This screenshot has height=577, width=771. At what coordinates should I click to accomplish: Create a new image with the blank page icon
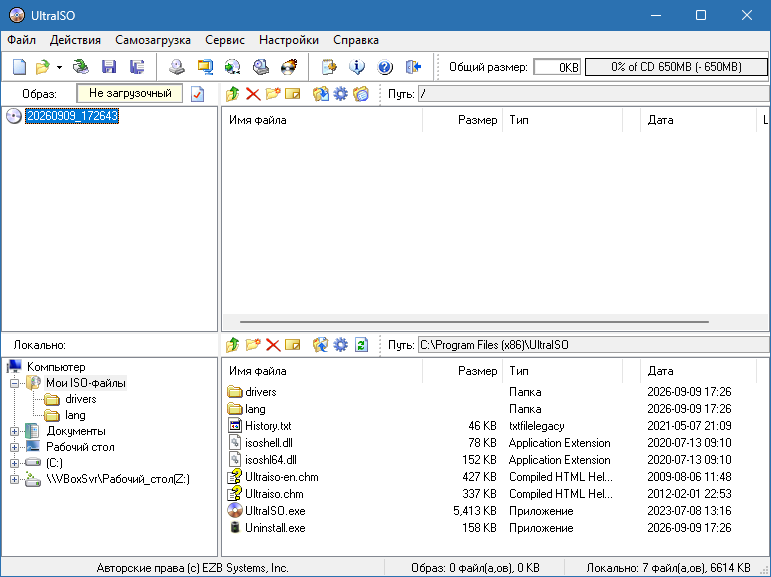coord(19,66)
